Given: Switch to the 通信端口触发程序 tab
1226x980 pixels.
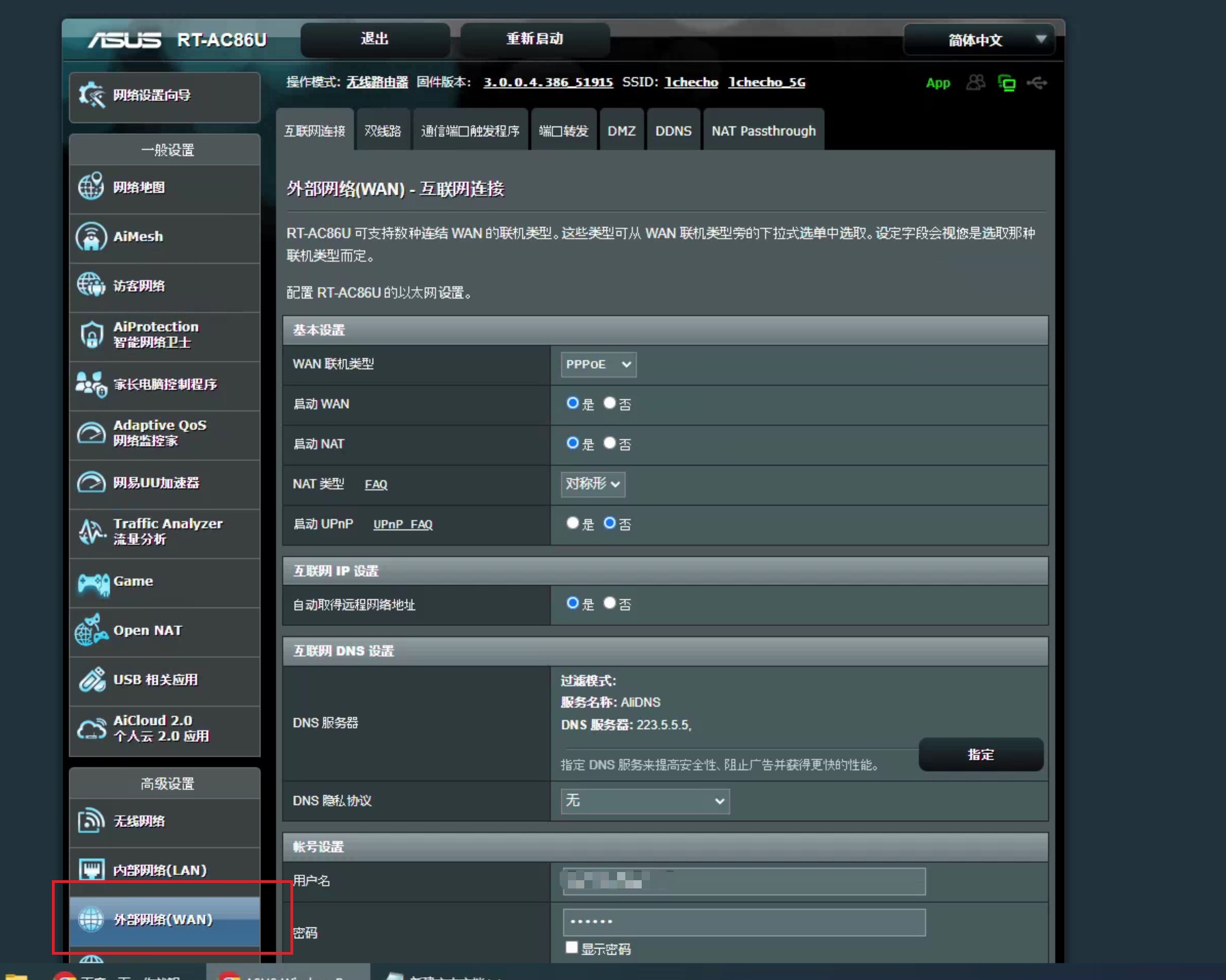Looking at the screenshot, I should tap(470, 130).
